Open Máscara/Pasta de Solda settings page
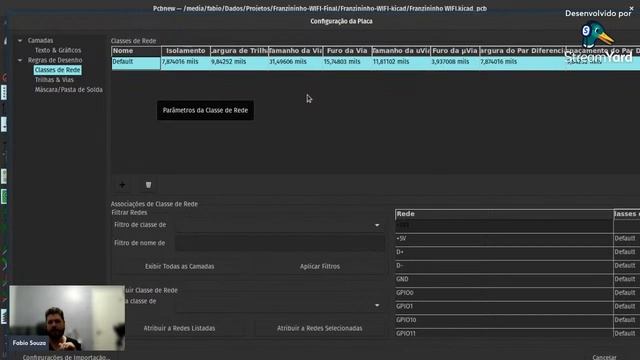This screenshot has height=360, width=640. tap(69, 89)
